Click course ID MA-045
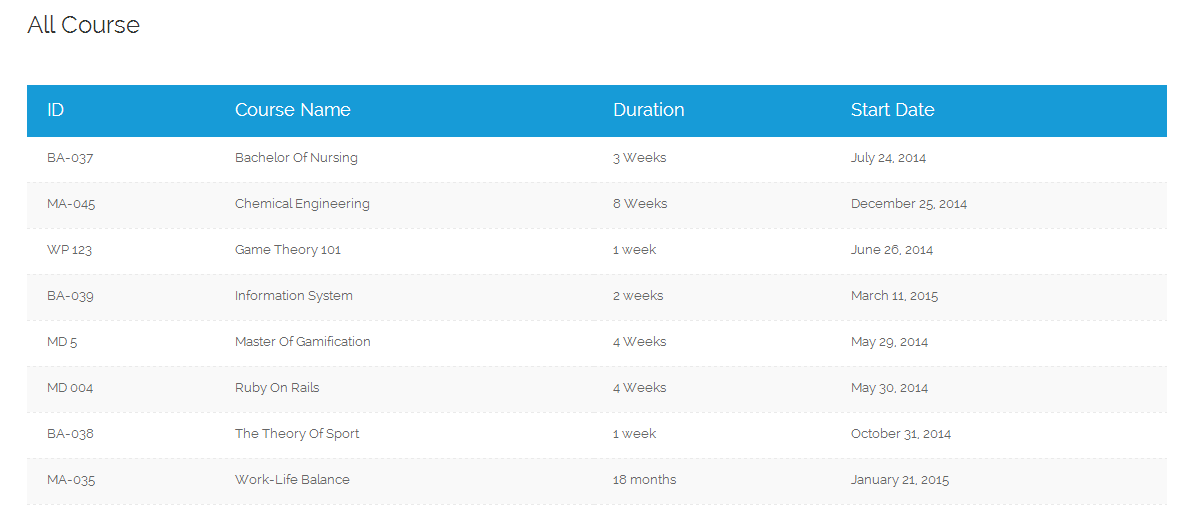The width and height of the screenshot is (1187, 508). (x=71, y=204)
